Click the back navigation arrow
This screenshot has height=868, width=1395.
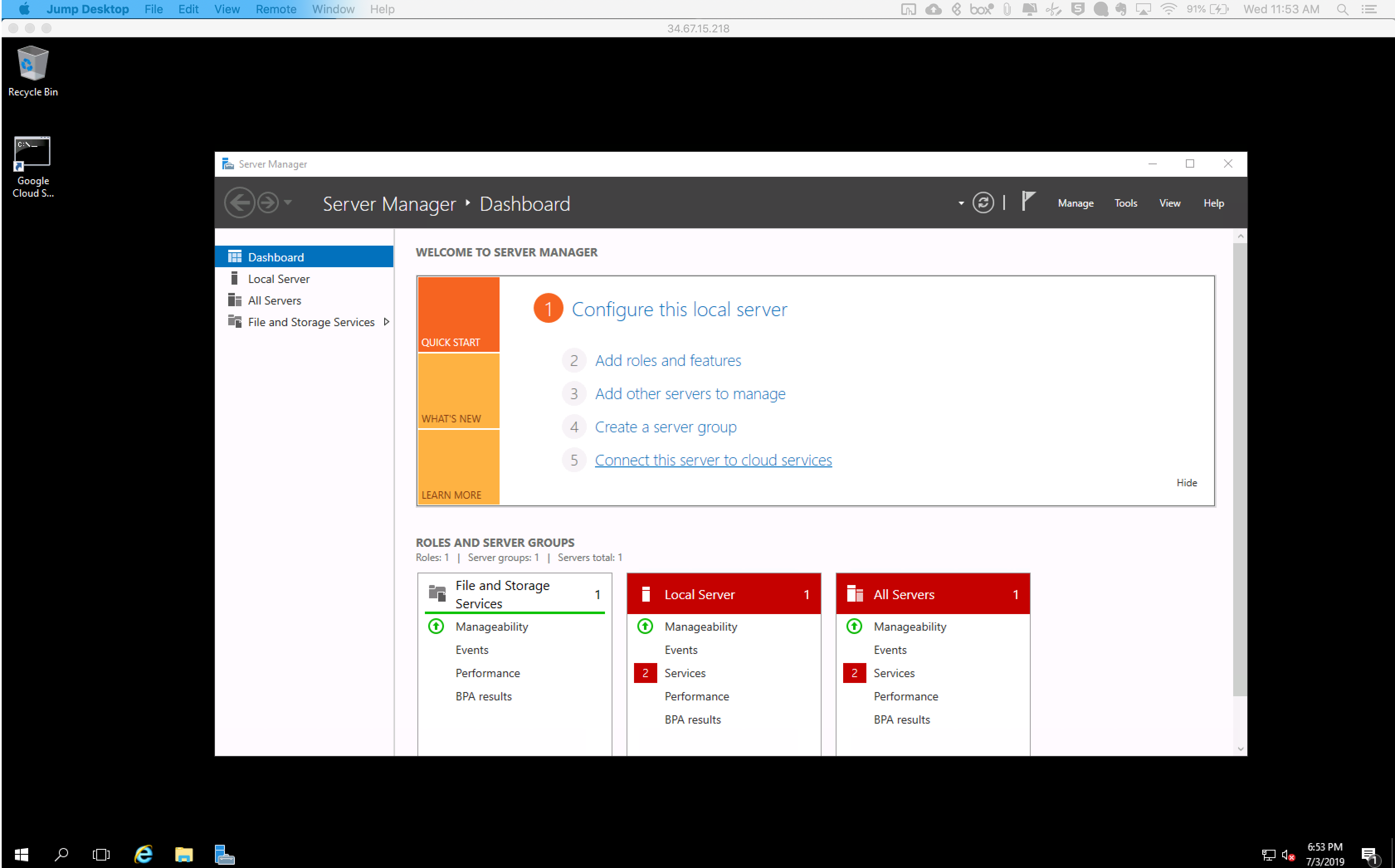coord(240,202)
